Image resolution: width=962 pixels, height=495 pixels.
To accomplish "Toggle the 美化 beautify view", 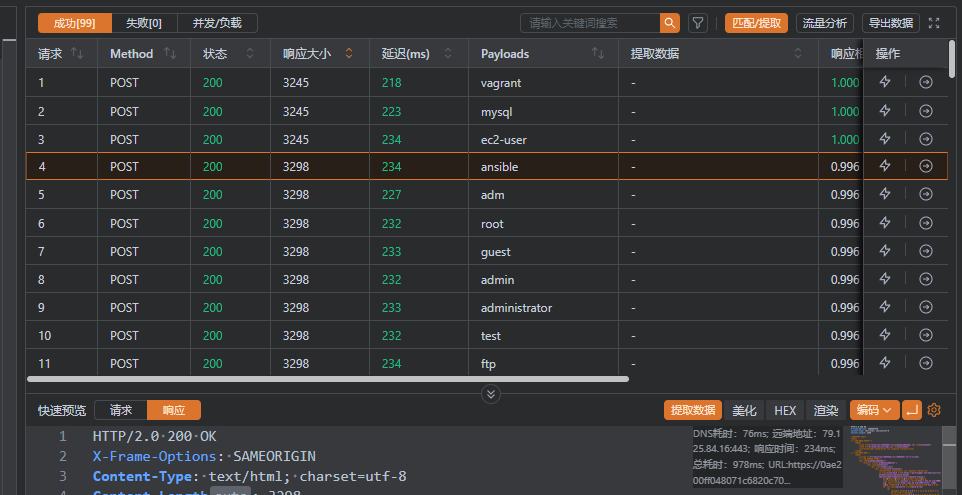I will (745, 410).
